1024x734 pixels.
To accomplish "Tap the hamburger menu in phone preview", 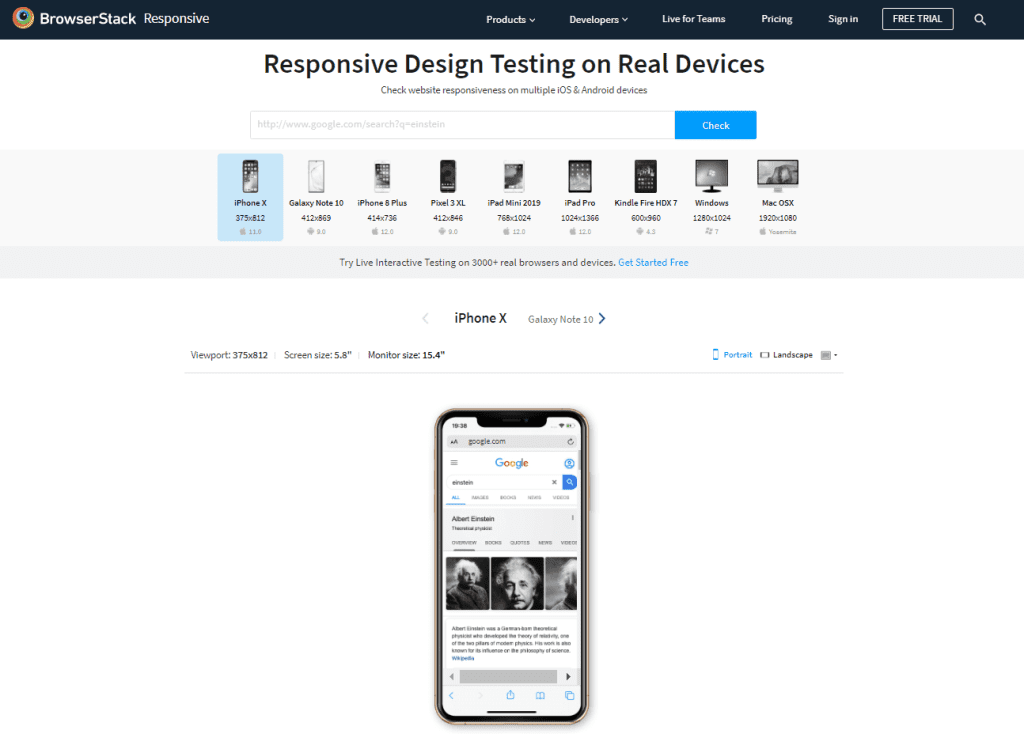I will [454, 463].
